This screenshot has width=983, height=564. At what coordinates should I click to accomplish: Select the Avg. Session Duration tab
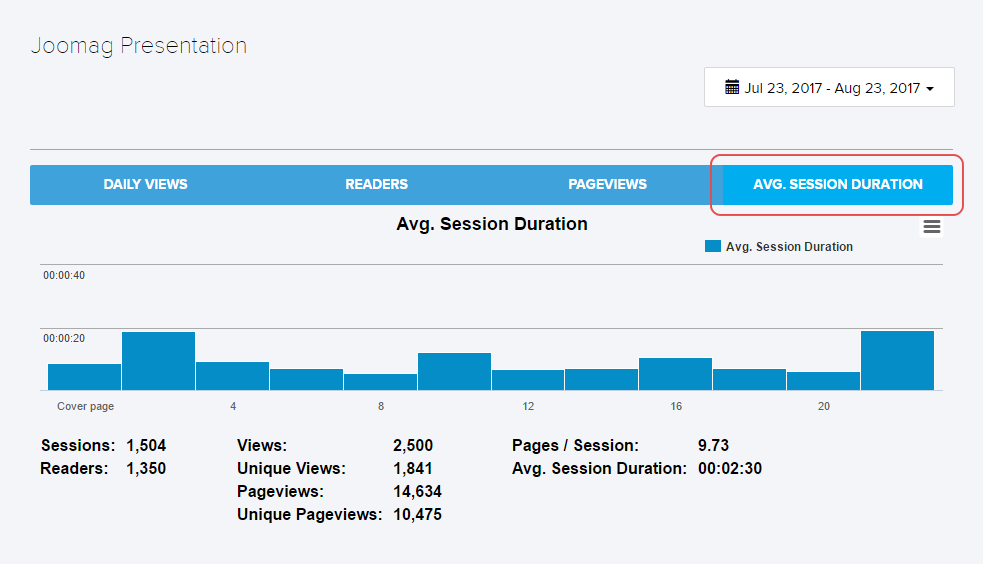[837, 185]
